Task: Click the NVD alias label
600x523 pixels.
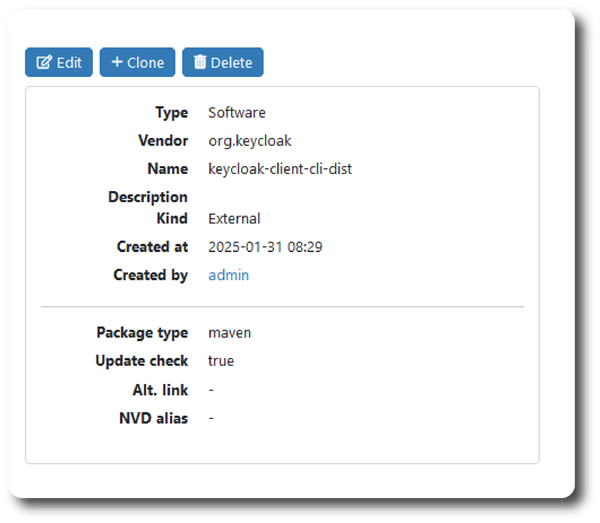Action: [x=153, y=418]
